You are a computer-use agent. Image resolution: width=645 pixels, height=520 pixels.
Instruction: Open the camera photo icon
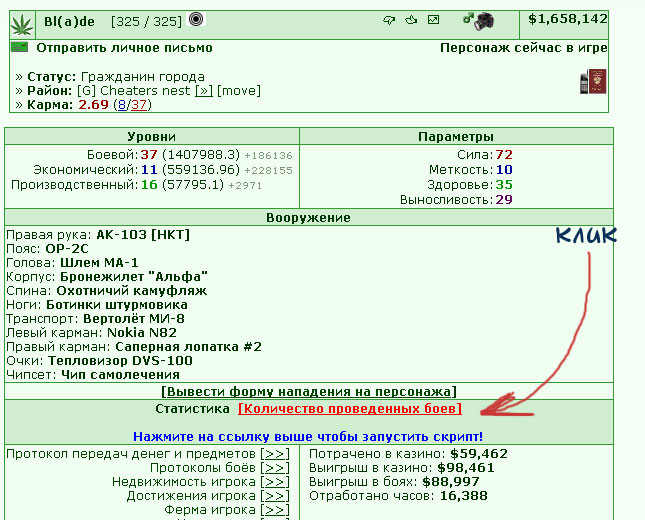click(x=484, y=21)
